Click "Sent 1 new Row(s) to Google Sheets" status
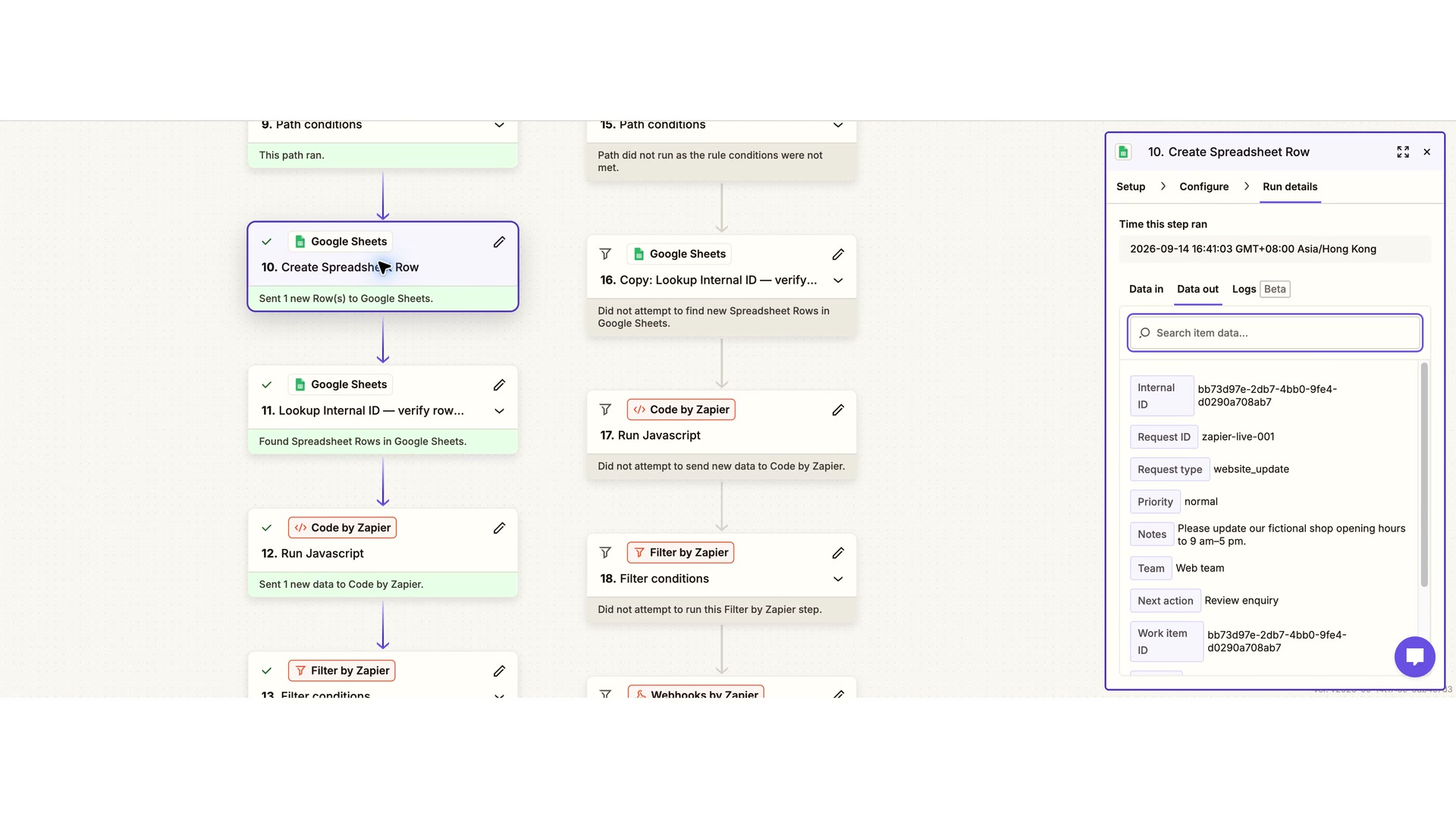Viewport: 1456px width, 819px height. 346,299
